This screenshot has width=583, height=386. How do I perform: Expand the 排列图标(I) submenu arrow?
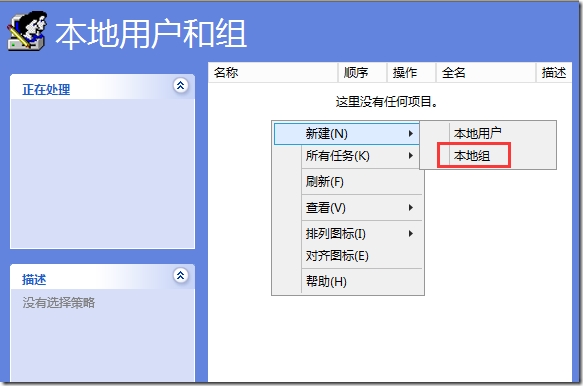click(x=410, y=234)
